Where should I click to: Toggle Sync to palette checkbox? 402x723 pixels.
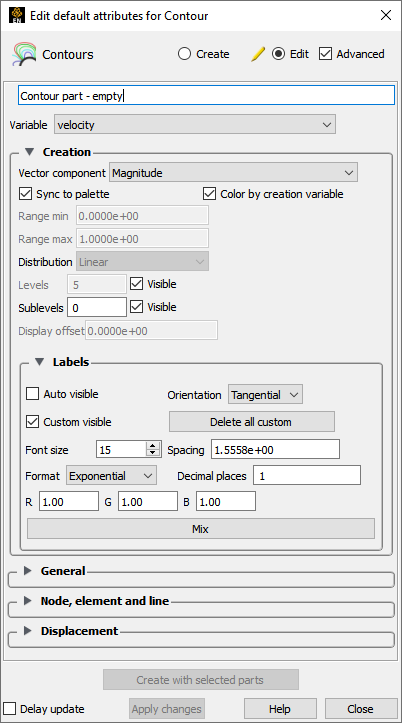tap(25, 194)
